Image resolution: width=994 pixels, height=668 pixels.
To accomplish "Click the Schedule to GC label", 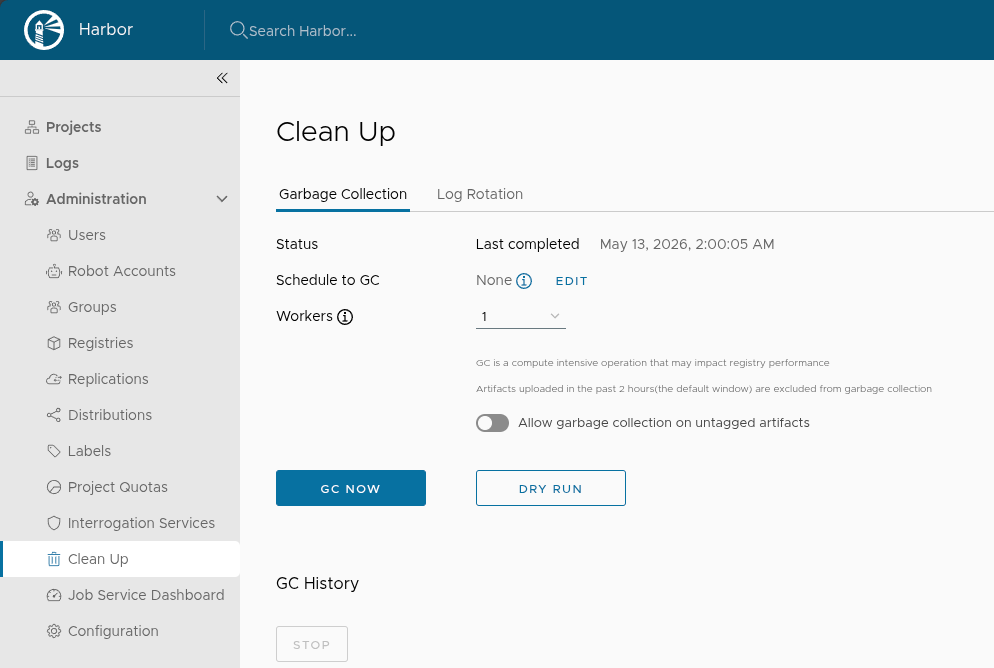I will coord(328,280).
